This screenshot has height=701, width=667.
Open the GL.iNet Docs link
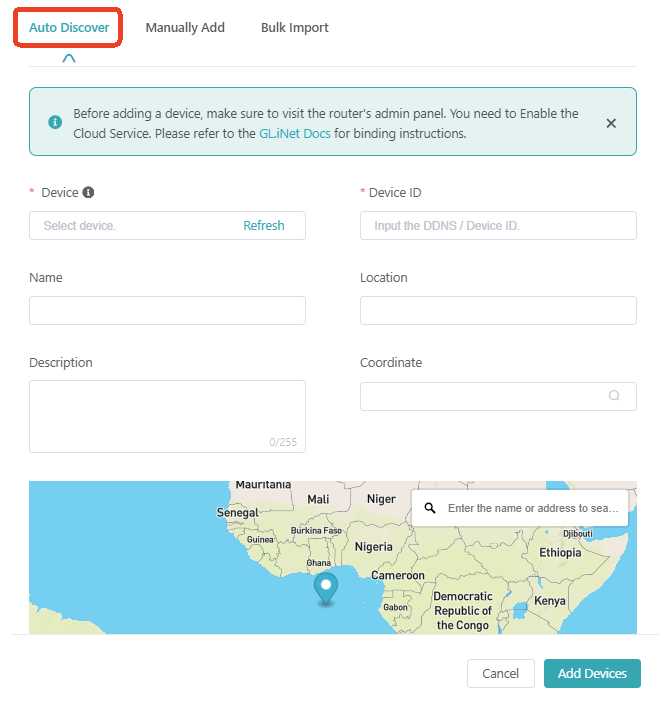tap(295, 133)
